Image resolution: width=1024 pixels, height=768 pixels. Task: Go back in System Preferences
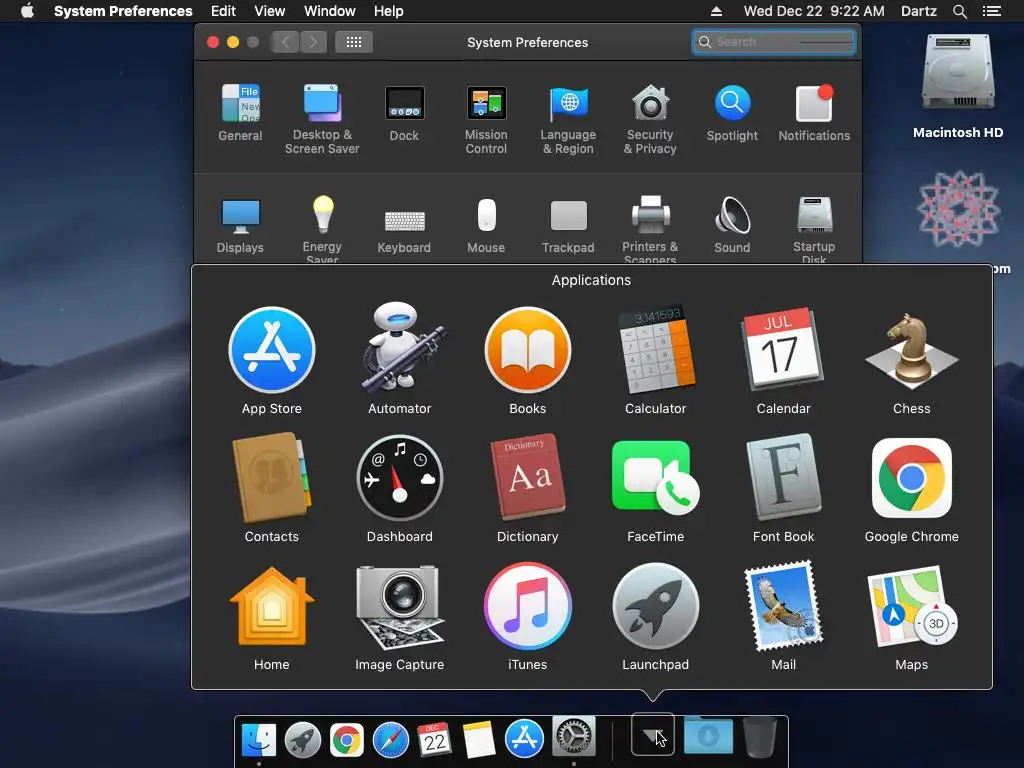tap(285, 42)
